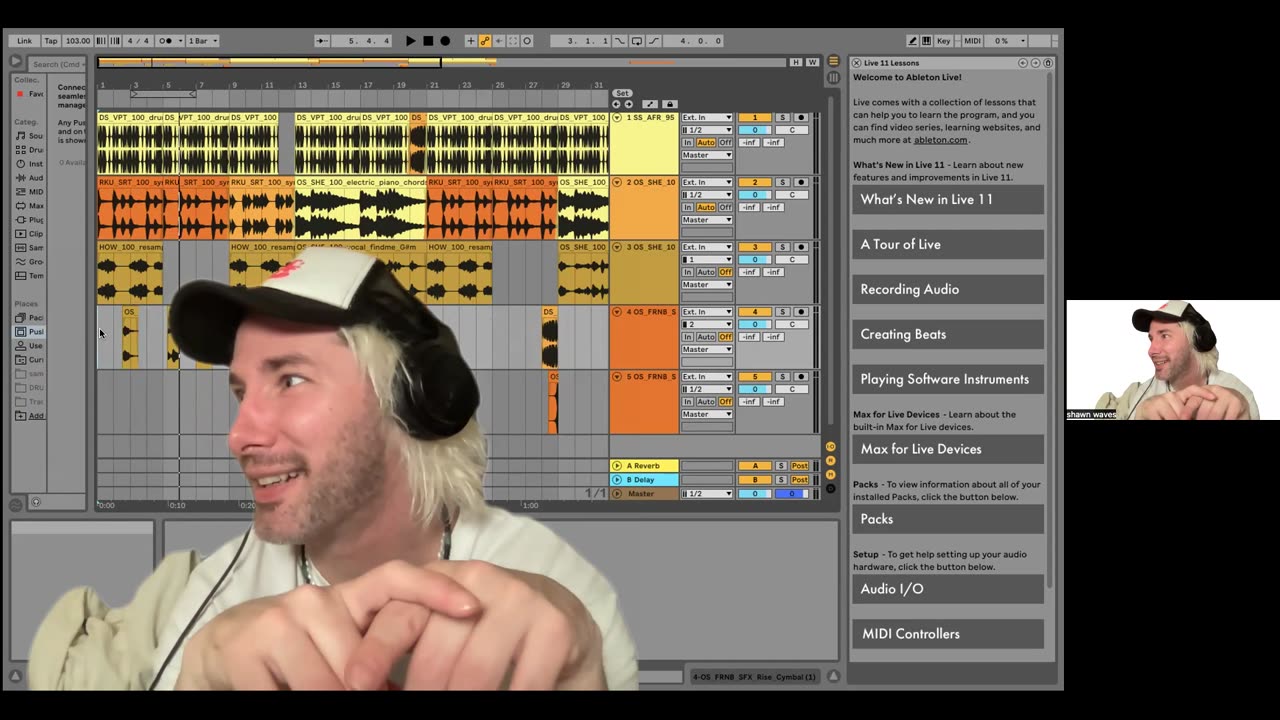Go to next lesson page arrow

click(x=1035, y=63)
